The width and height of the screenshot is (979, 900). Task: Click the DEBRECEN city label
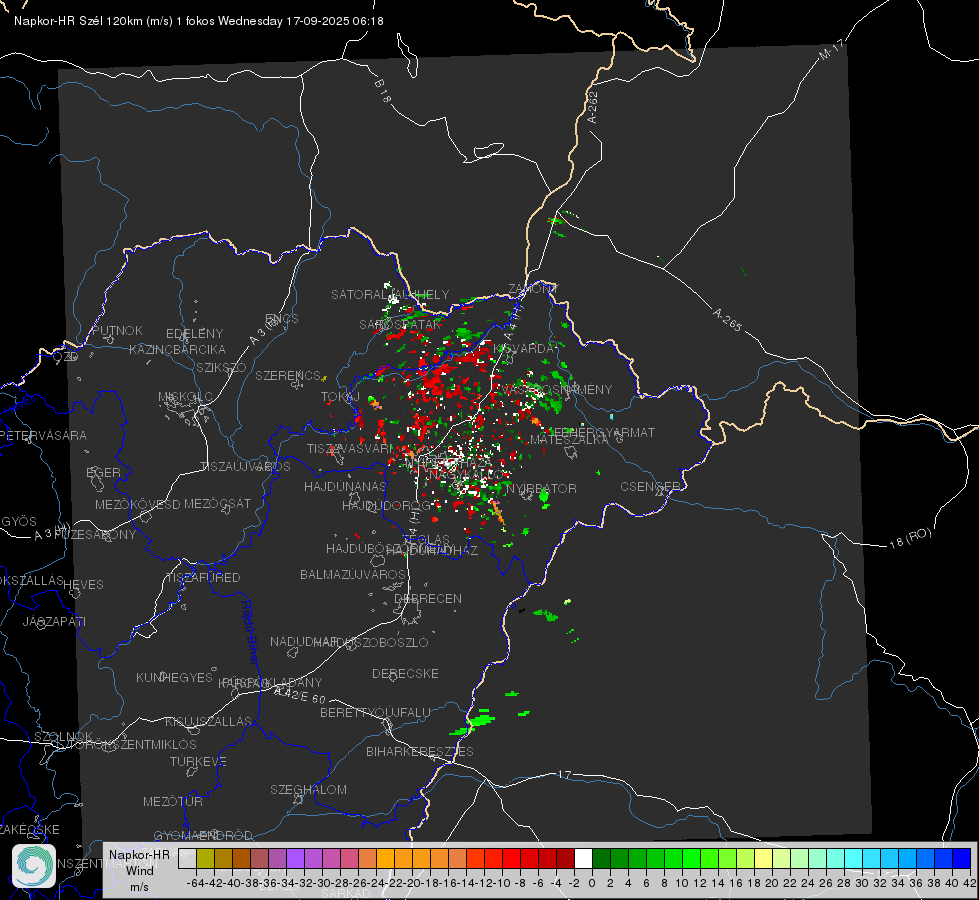[x=428, y=598]
